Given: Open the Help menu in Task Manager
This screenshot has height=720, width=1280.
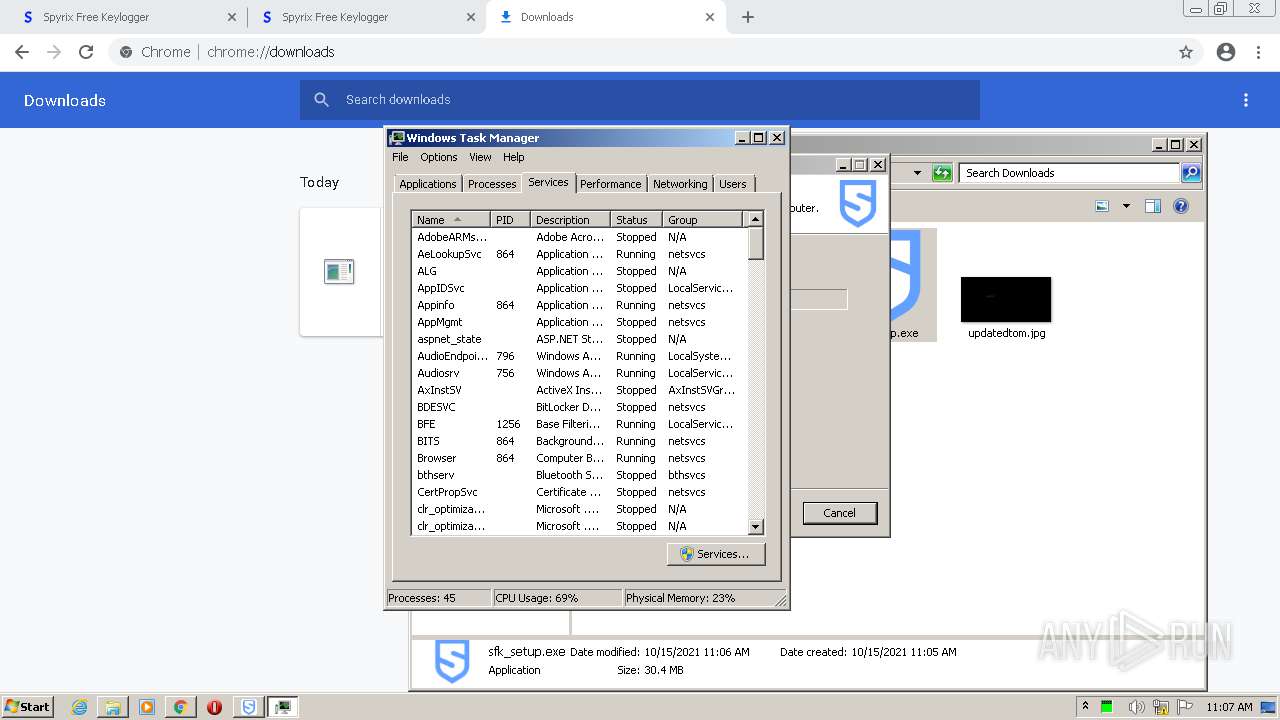Looking at the screenshot, I should pyautogui.click(x=513, y=157).
